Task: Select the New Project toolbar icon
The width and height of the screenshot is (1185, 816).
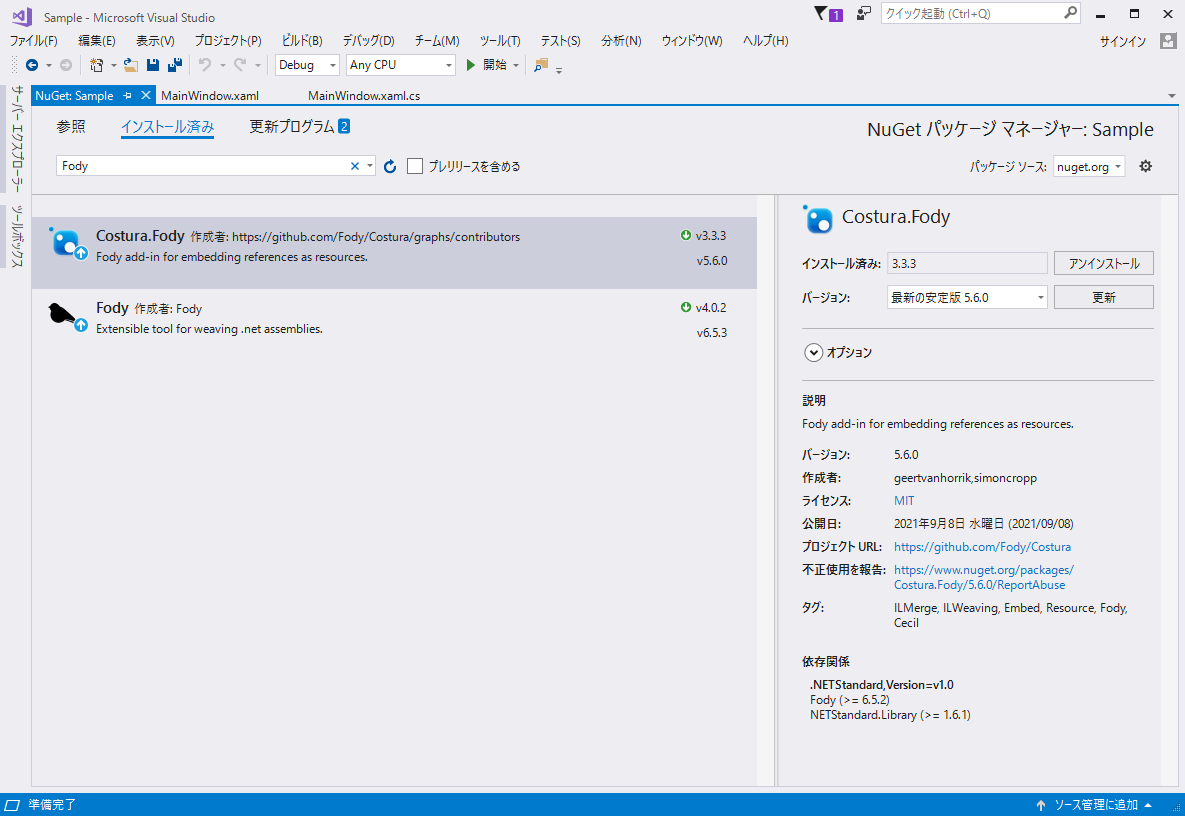Action: click(x=97, y=65)
